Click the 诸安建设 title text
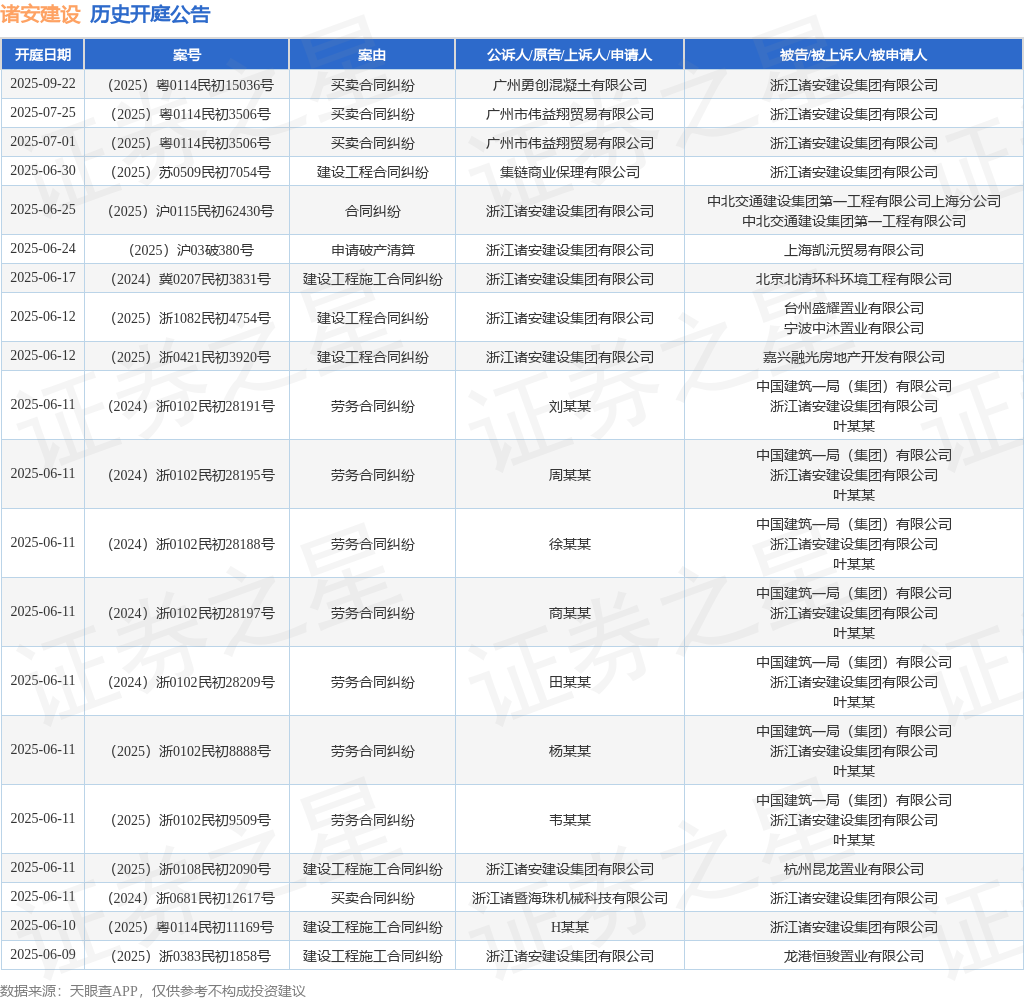Viewport: 1024px width, 1000px height. [x=40, y=14]
